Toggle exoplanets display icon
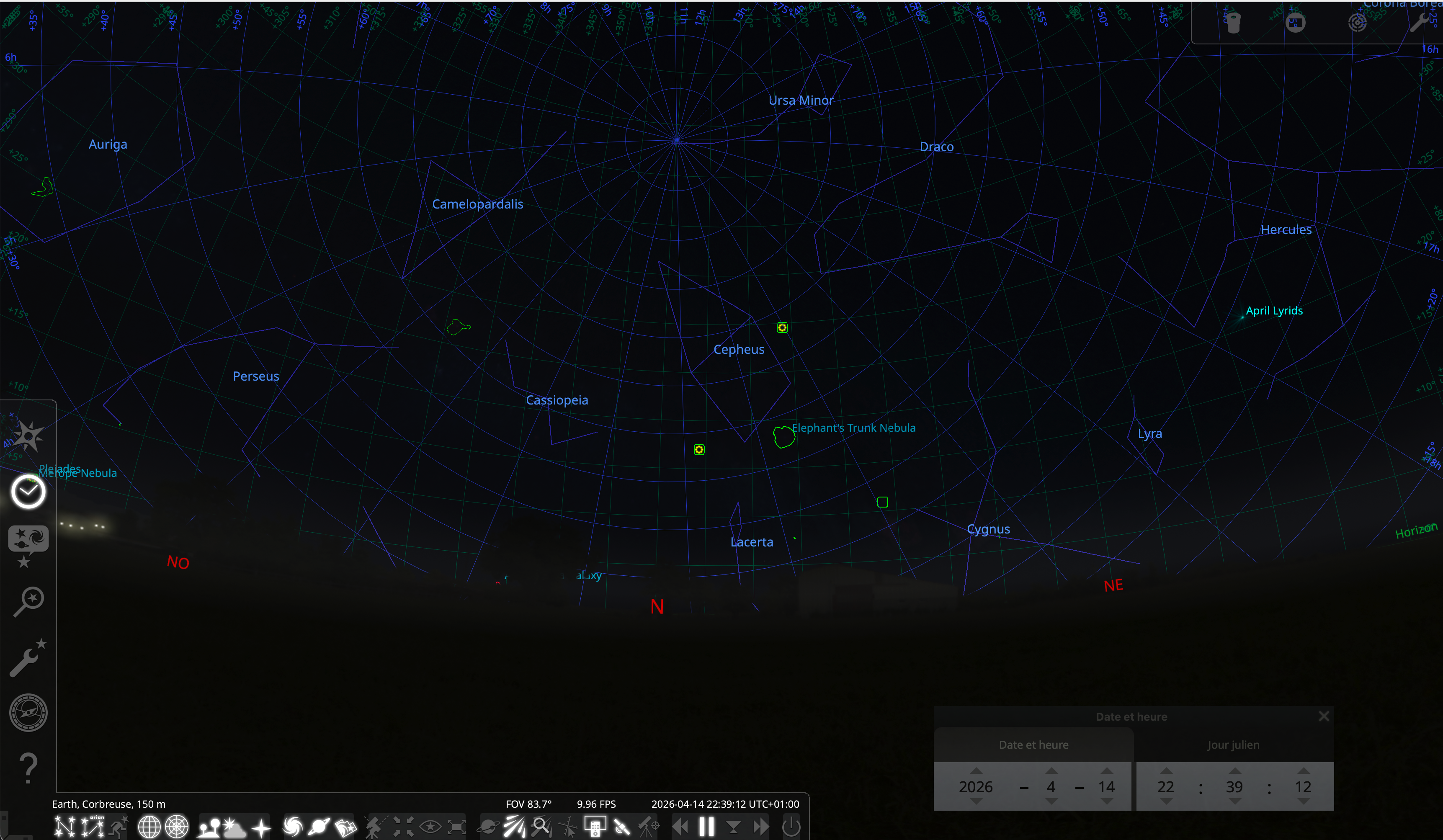 (x=488, y=827)
